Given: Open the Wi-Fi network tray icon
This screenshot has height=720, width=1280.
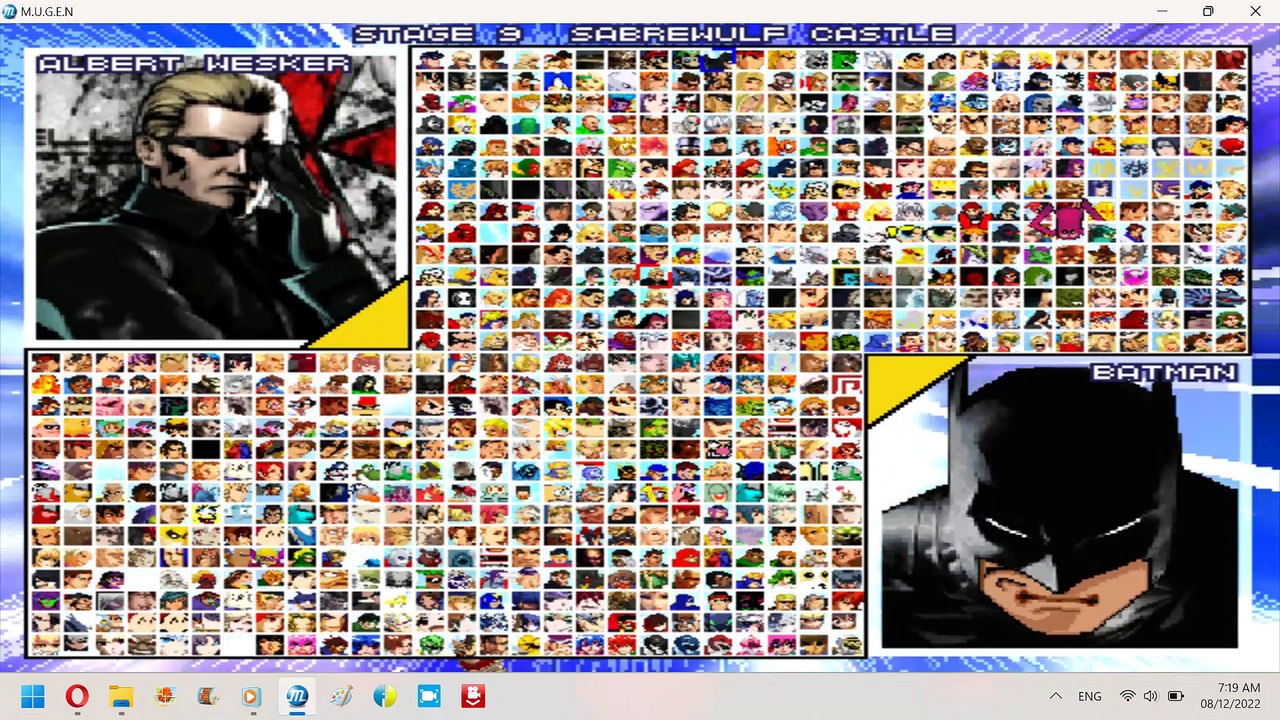Looking at the screenshot, I should [x=1128, y=696].
